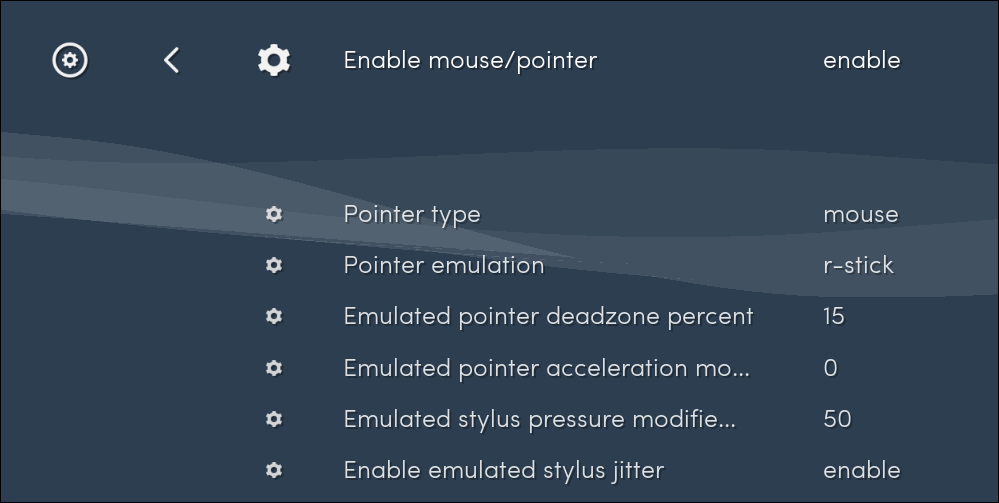This screenshot has height=503, width=999.
Task: Change the Pointer emulation 'r-stick' value
Action: pyautogui.click(x=858, y=265)
